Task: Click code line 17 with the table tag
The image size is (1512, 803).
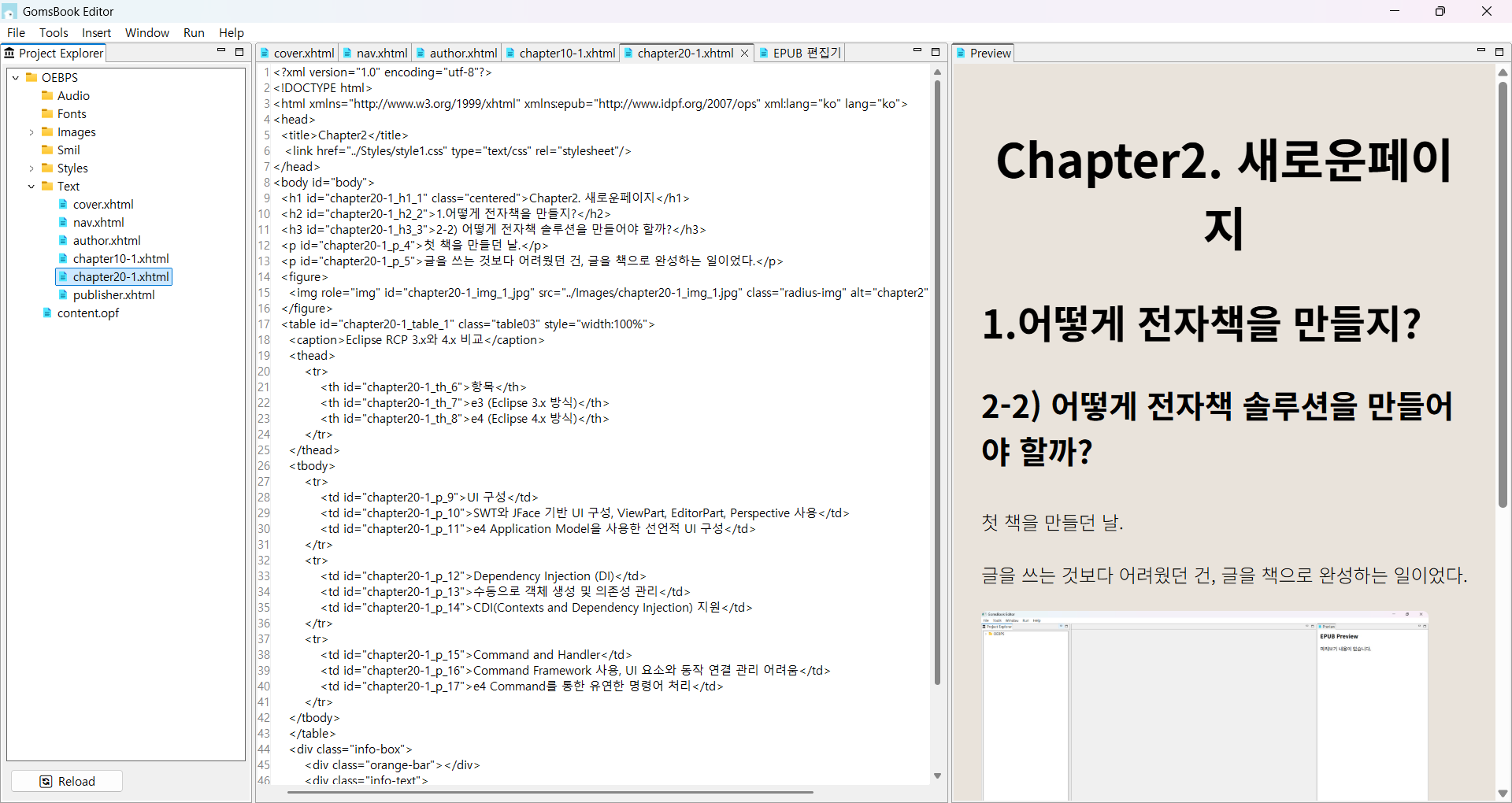Action: pyautogui.click(x=468, y=324)
